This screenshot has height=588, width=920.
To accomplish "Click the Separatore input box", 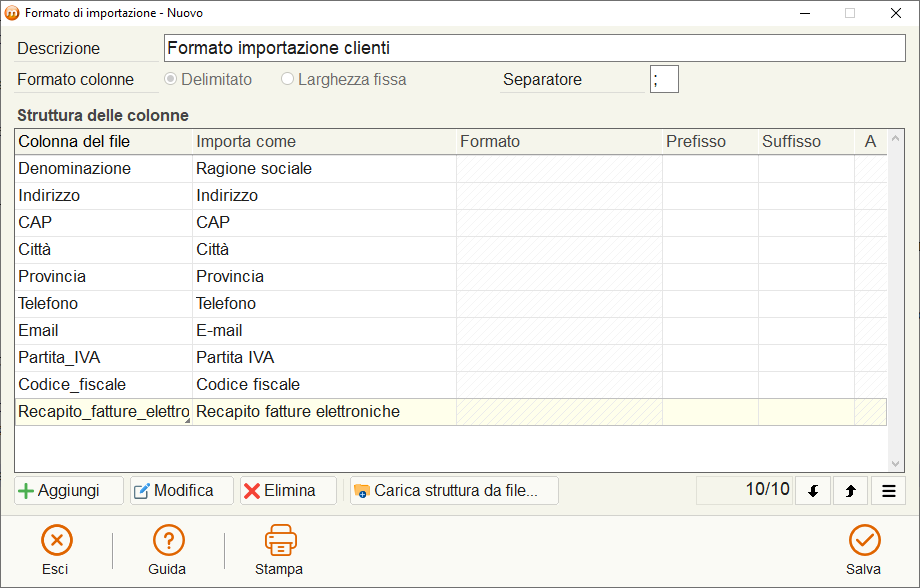I will (x=664, y=79).
